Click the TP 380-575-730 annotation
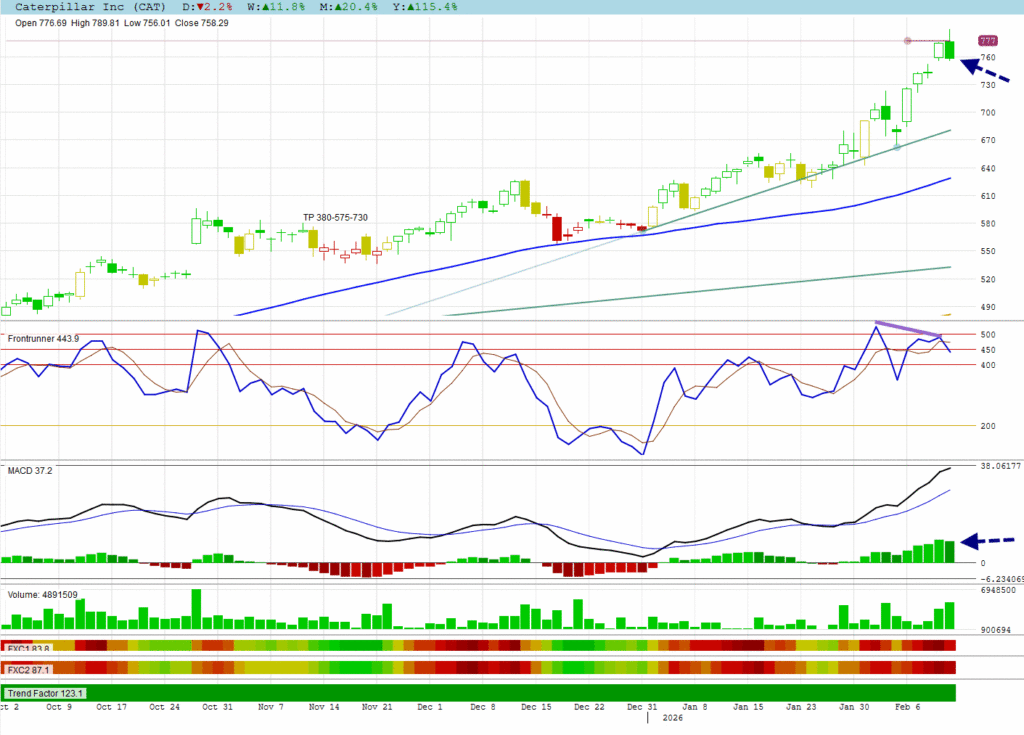Screen dimensions: 1024x735 click(336, 217)
